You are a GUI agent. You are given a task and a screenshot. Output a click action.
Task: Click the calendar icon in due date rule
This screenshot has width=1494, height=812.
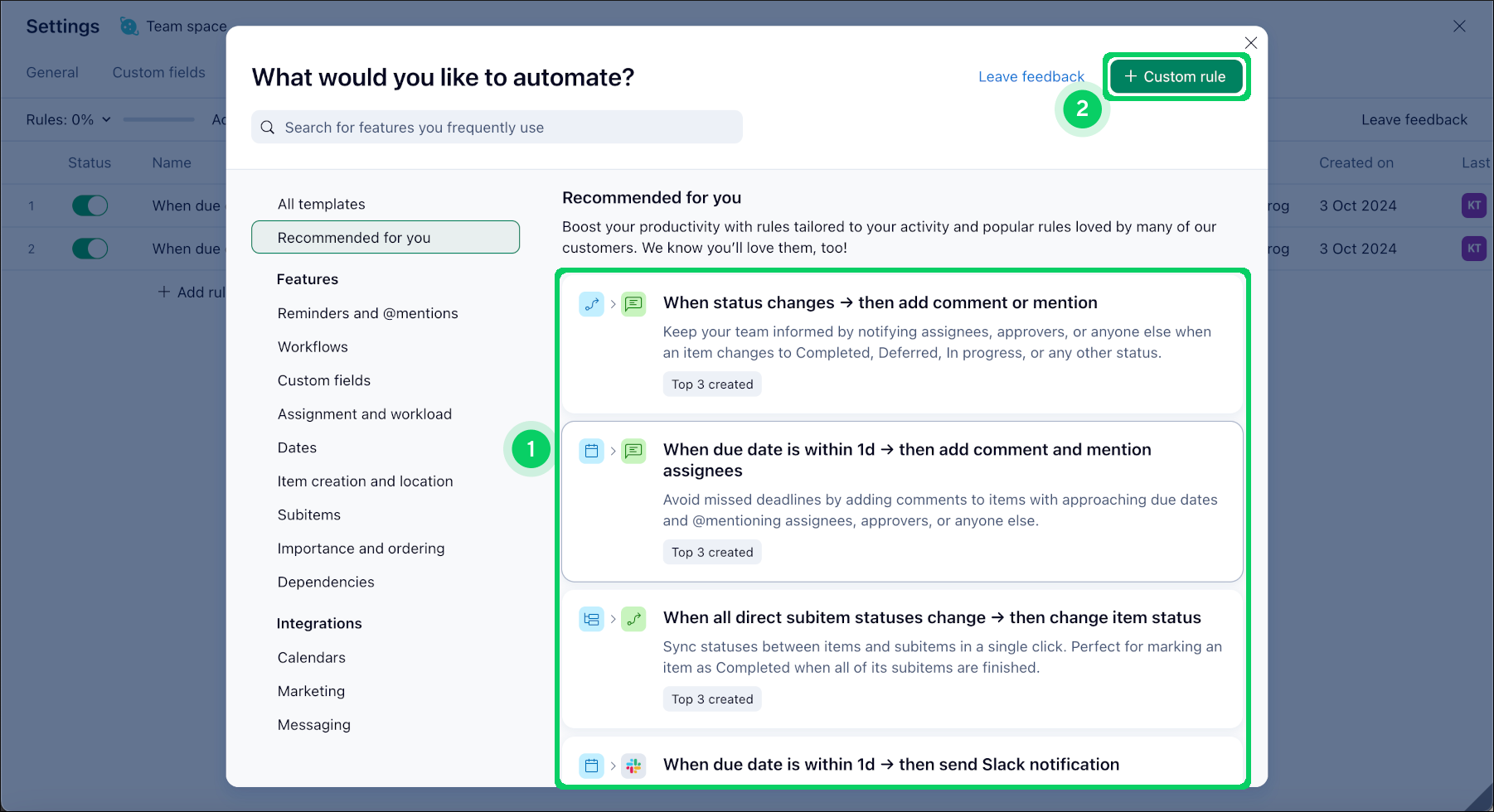coord(591,451)
